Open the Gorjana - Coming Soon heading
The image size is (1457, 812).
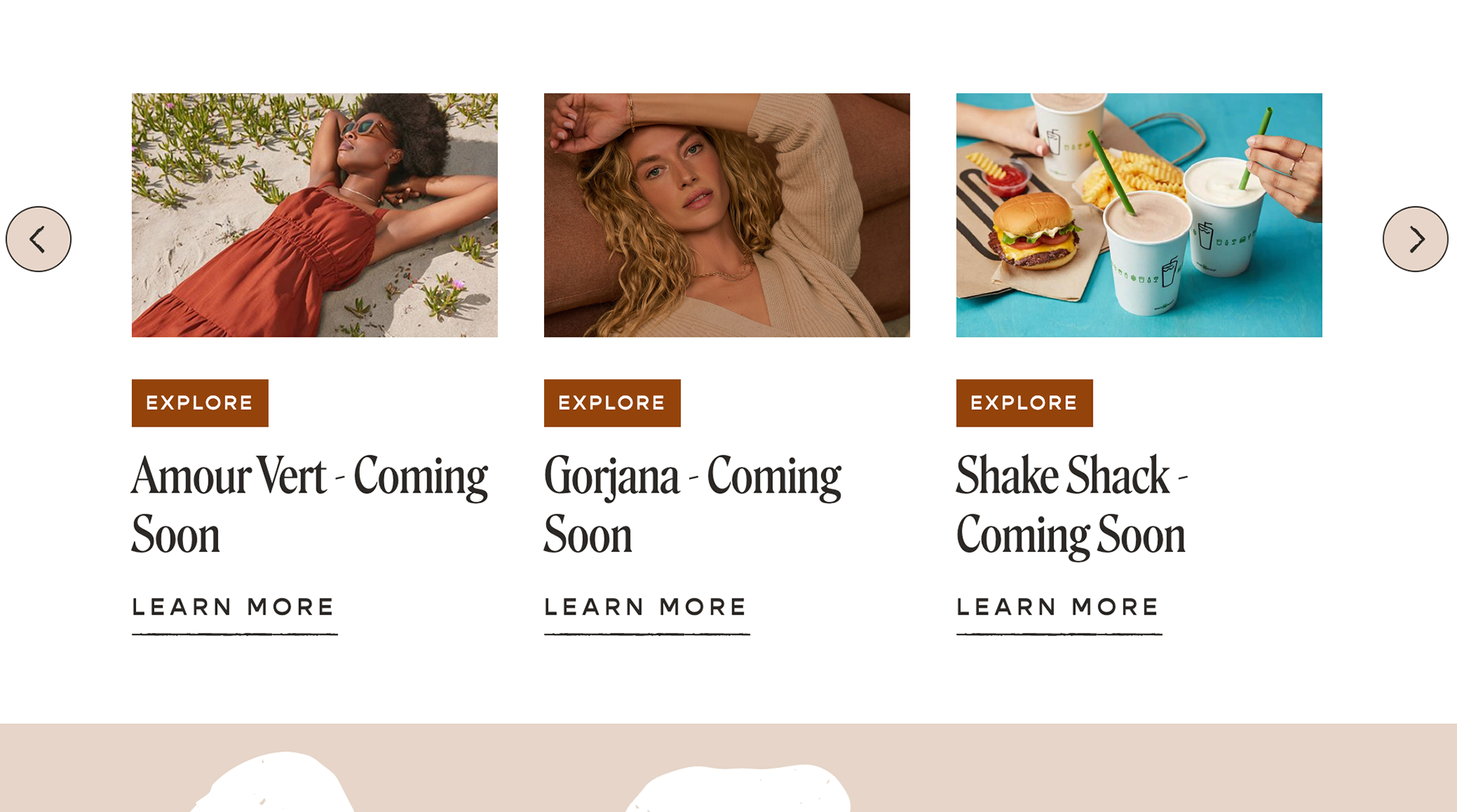693,505
